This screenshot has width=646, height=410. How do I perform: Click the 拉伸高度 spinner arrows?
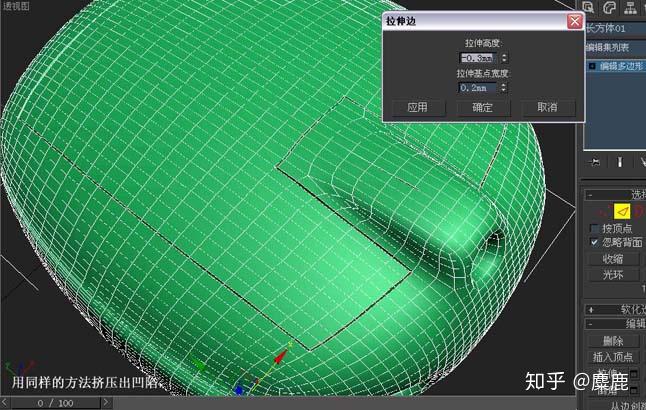(x=504, y=58)
